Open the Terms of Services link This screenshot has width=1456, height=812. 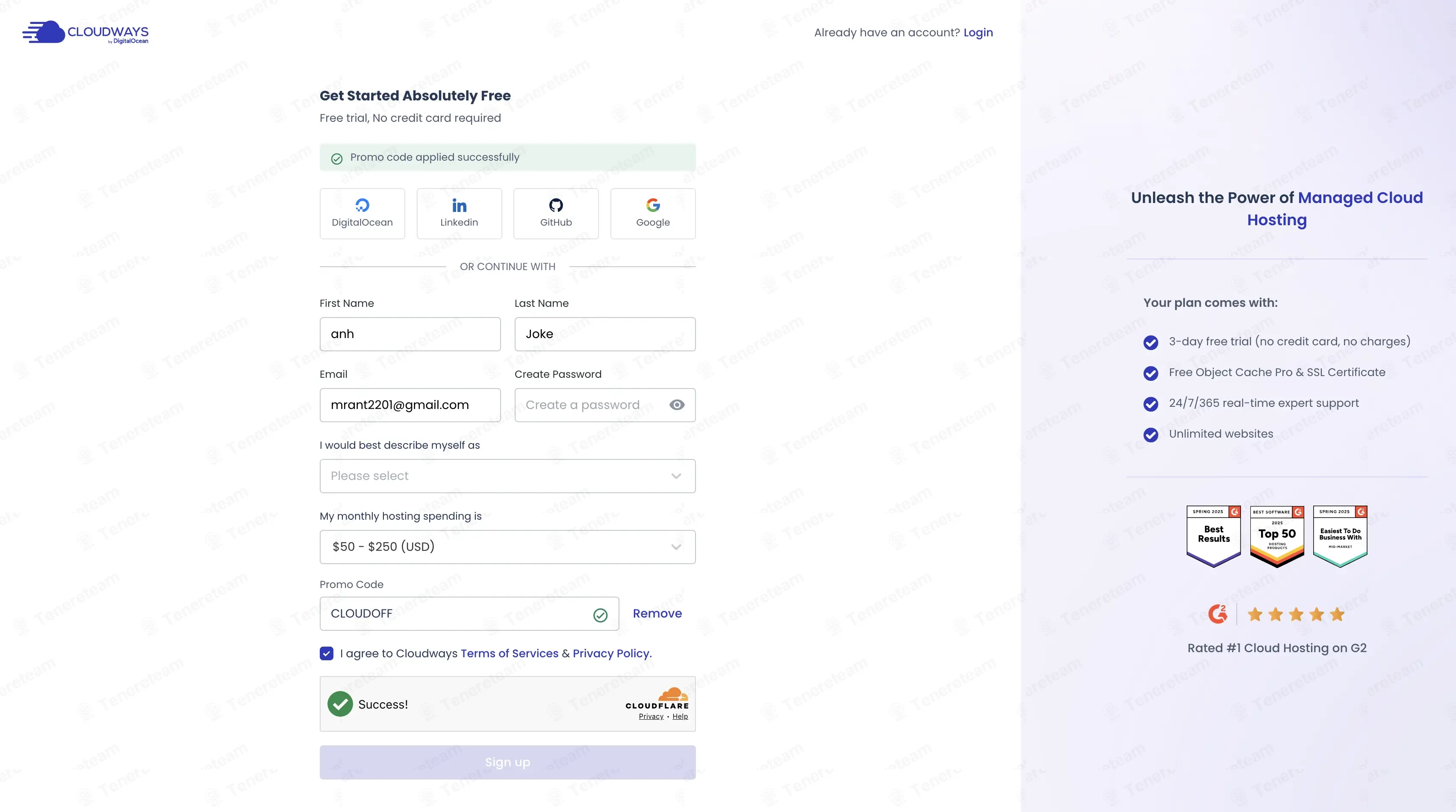click(509, 653)
